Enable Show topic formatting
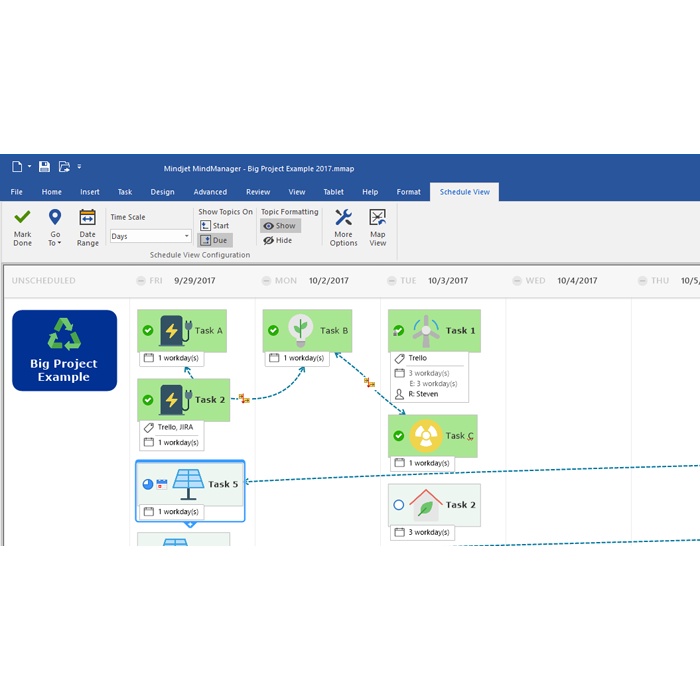 click(279, 226)
